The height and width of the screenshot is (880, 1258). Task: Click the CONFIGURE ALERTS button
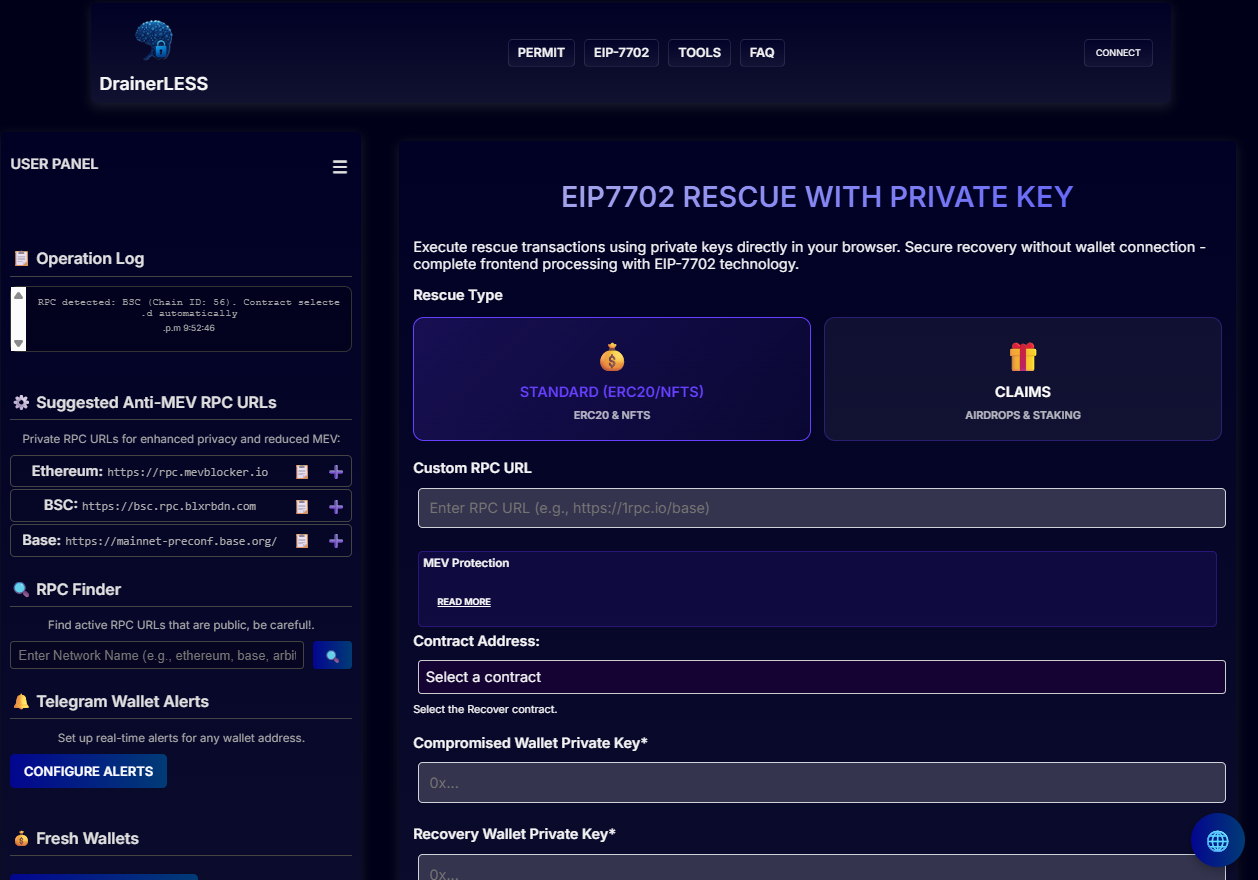pyautogui.click(x=88, y=771)
